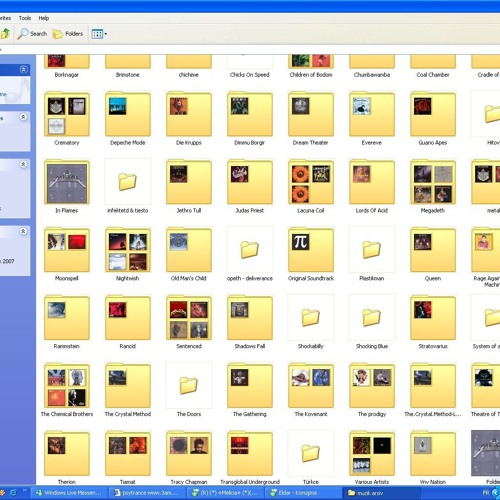500x500 pixels.
Task: Open the Moonspell folder
Action: click(67, 250)
